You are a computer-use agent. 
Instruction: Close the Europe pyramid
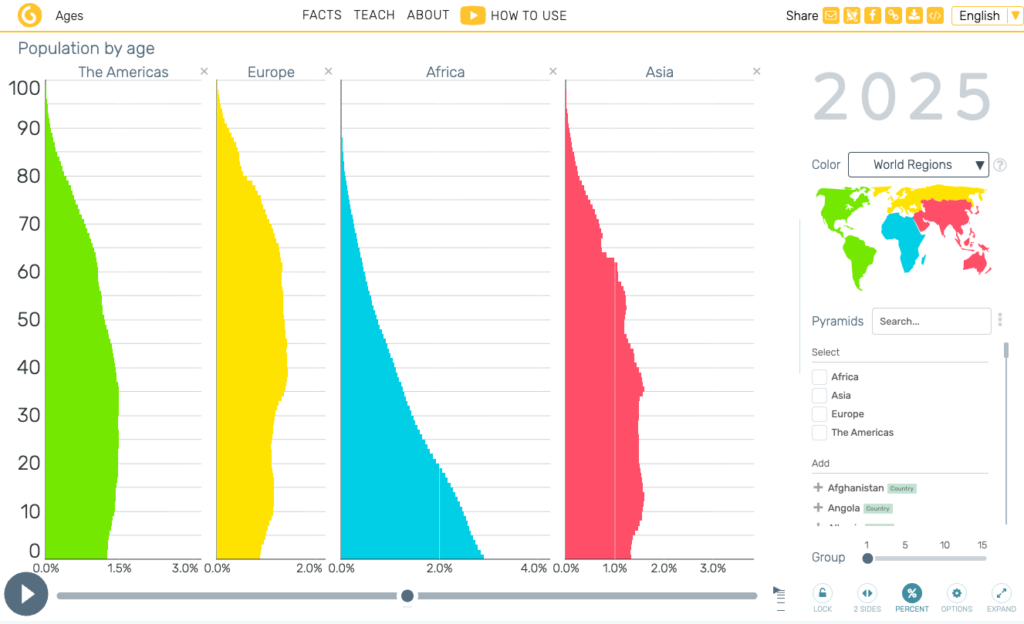[x=328, y=71]
